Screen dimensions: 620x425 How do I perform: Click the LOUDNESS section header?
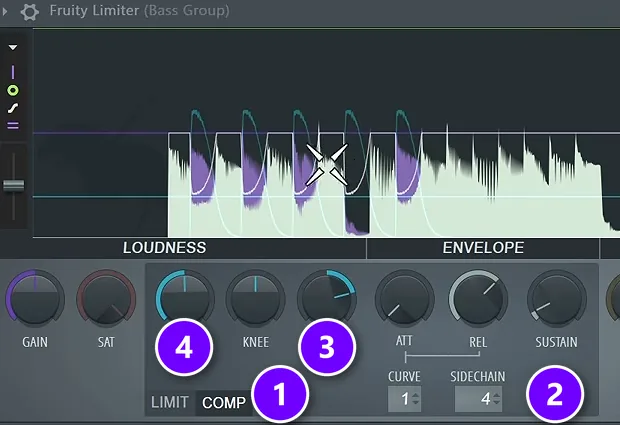[164, 248]
